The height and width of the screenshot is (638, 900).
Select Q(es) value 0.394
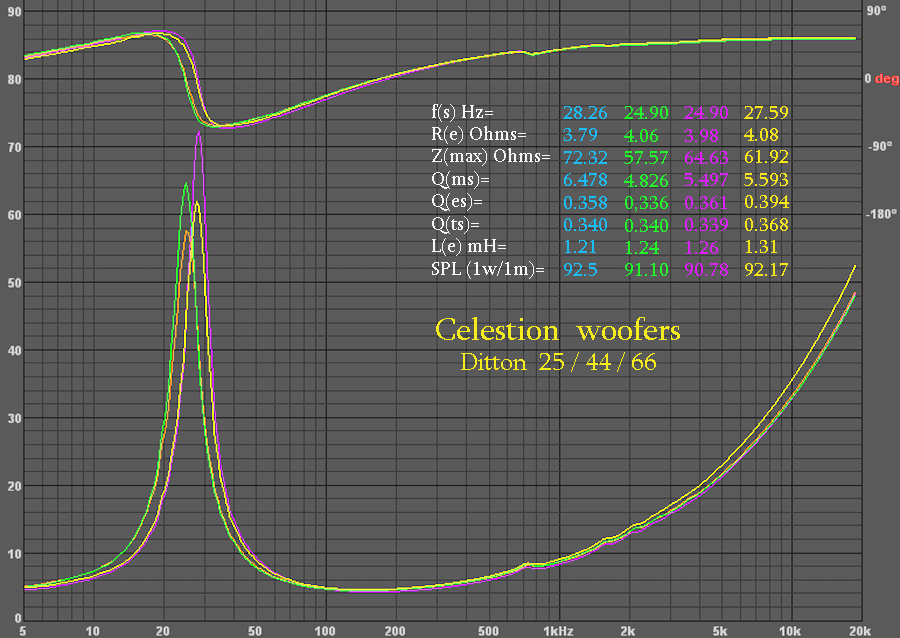tap(766, 202)
